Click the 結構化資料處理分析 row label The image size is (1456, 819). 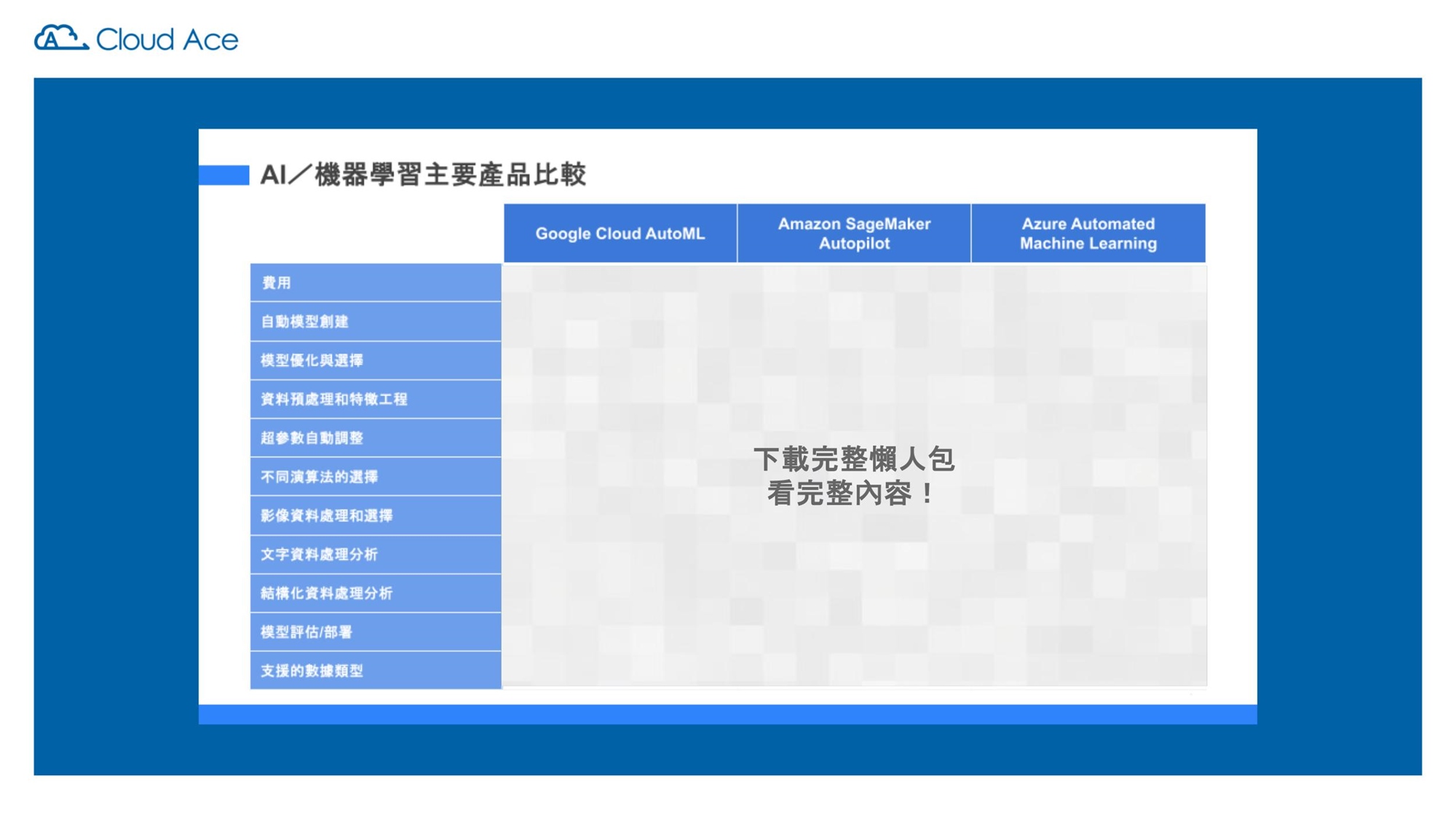point(326,593)
